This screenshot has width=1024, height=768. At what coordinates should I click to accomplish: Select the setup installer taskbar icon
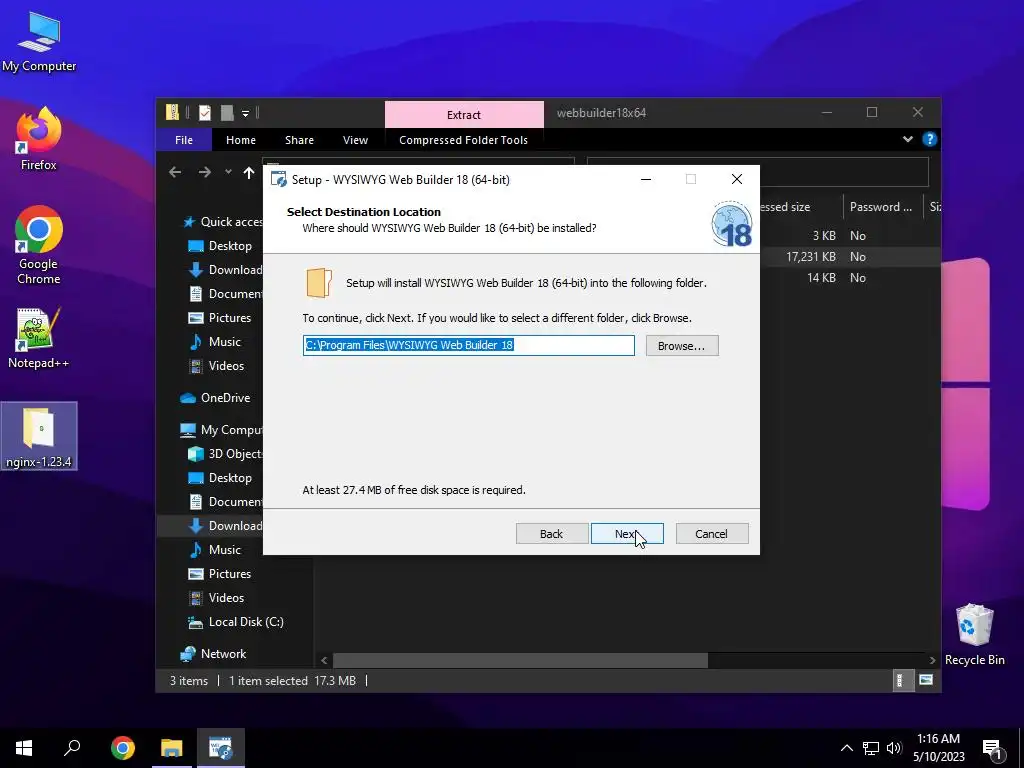coord(221,748)
